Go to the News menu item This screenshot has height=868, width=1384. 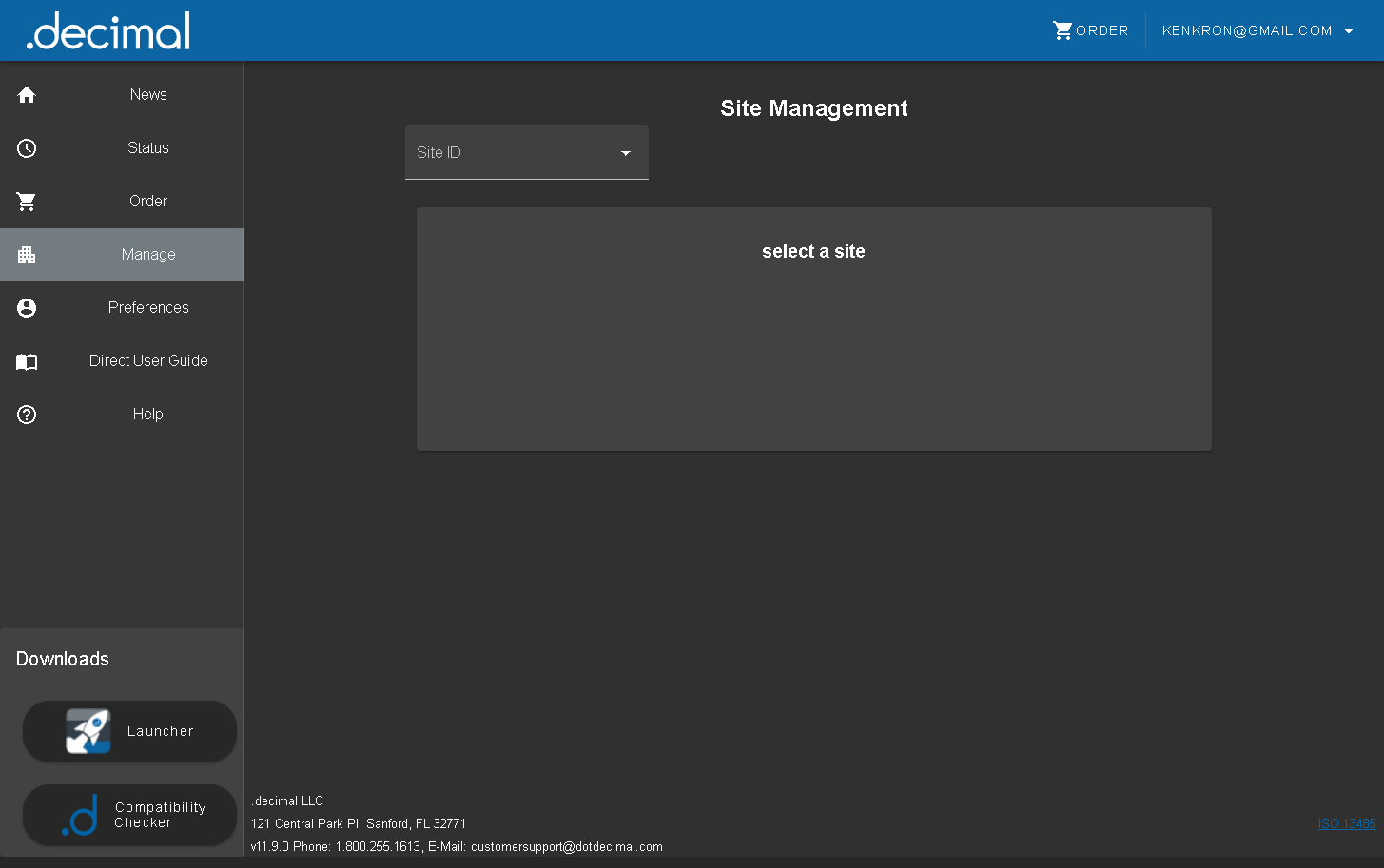point(148,95)
